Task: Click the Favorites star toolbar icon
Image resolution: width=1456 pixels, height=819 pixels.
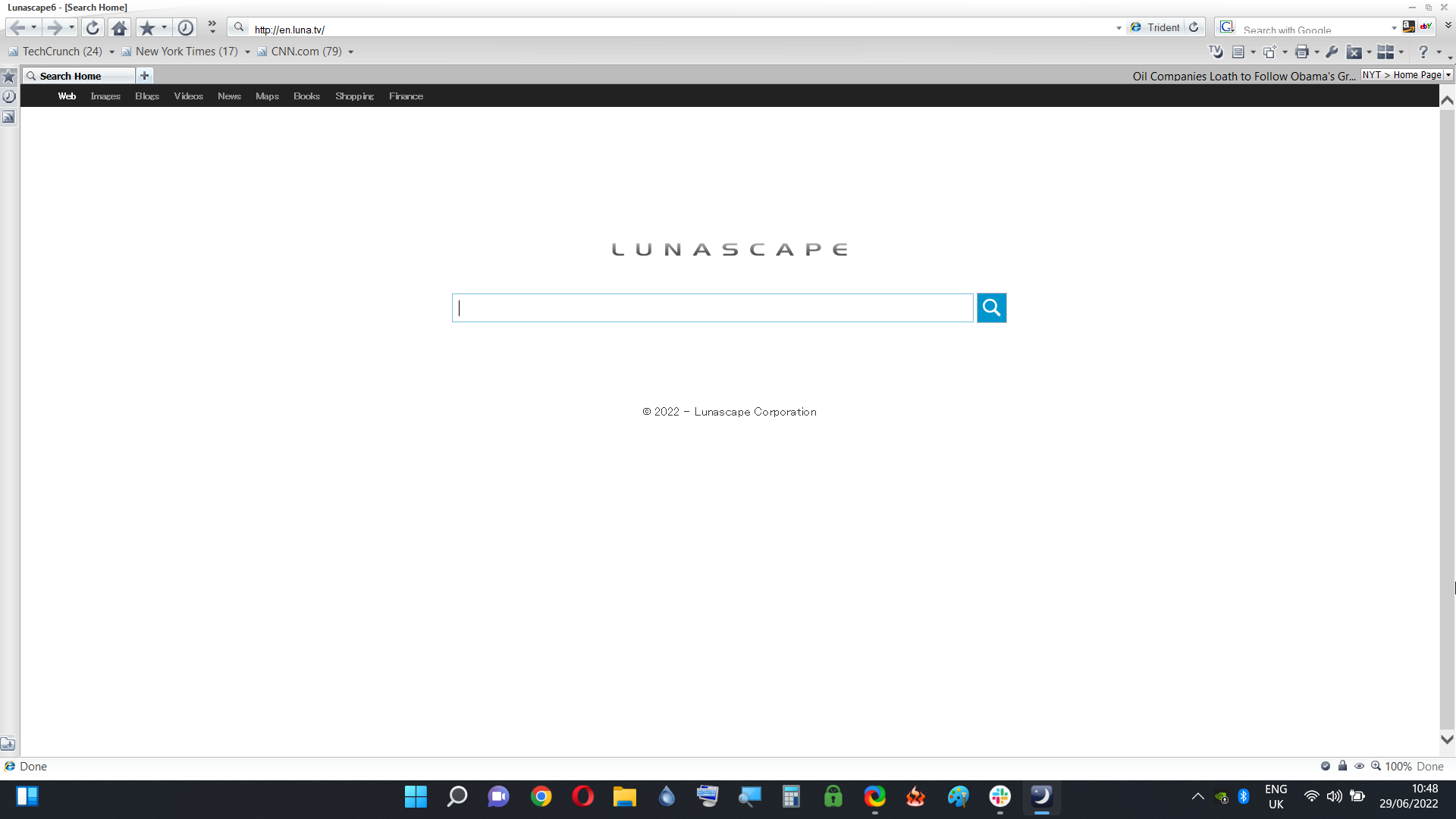Action: pyautogui.click(x=147, y=28)
